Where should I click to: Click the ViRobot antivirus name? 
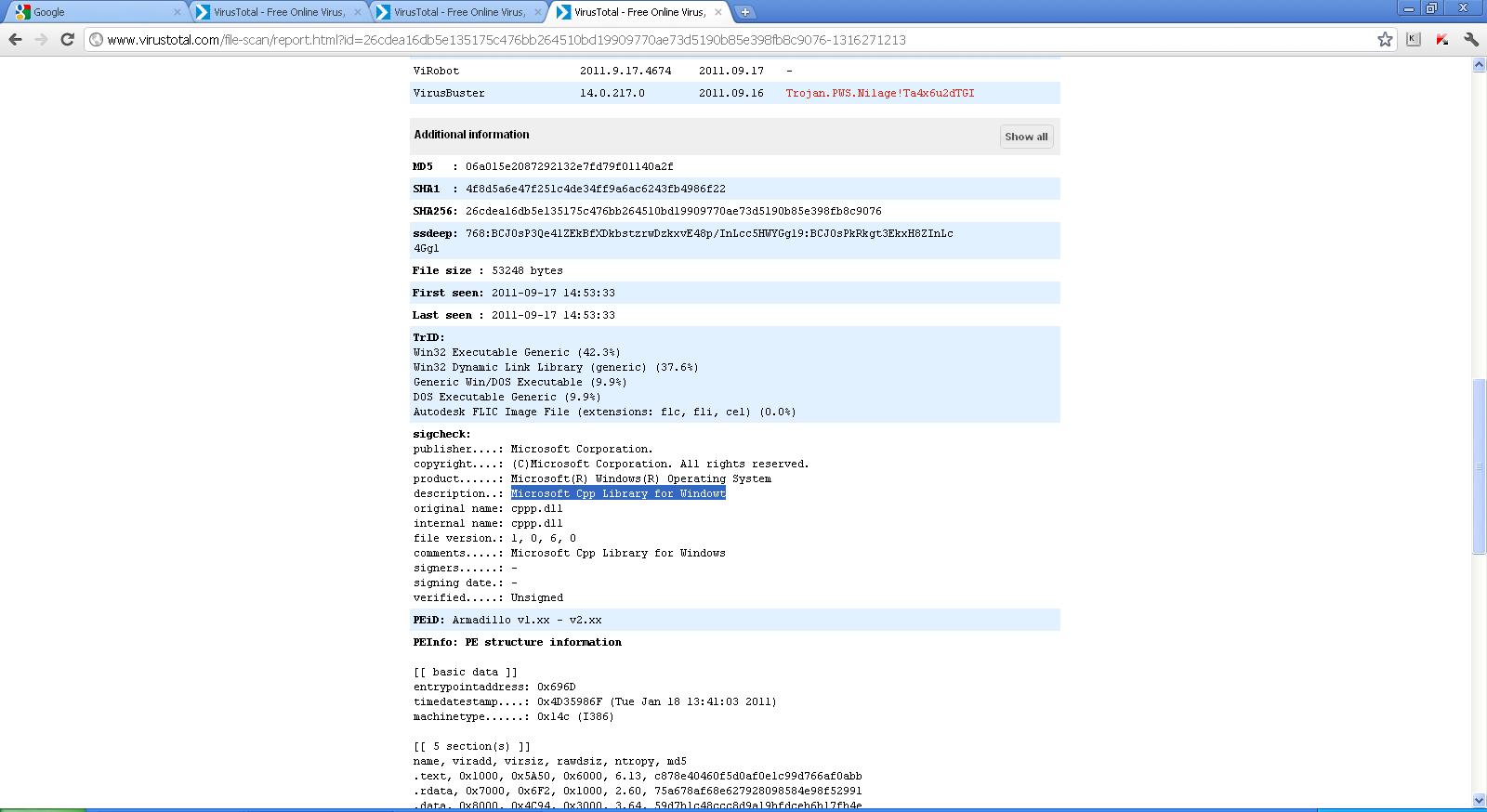point(436,71)
